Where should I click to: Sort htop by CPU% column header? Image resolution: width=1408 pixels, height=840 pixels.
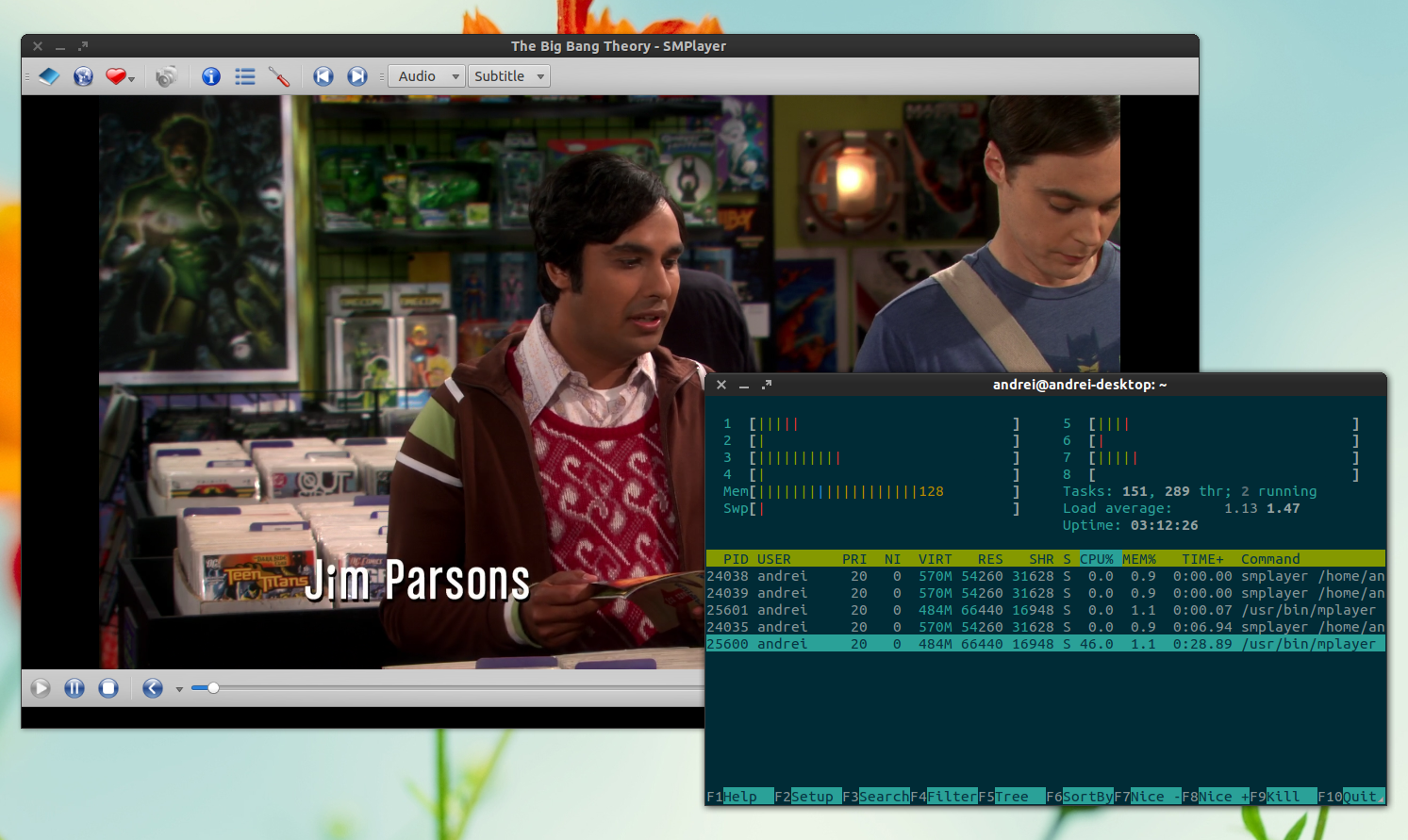(x=1097, y=559)
